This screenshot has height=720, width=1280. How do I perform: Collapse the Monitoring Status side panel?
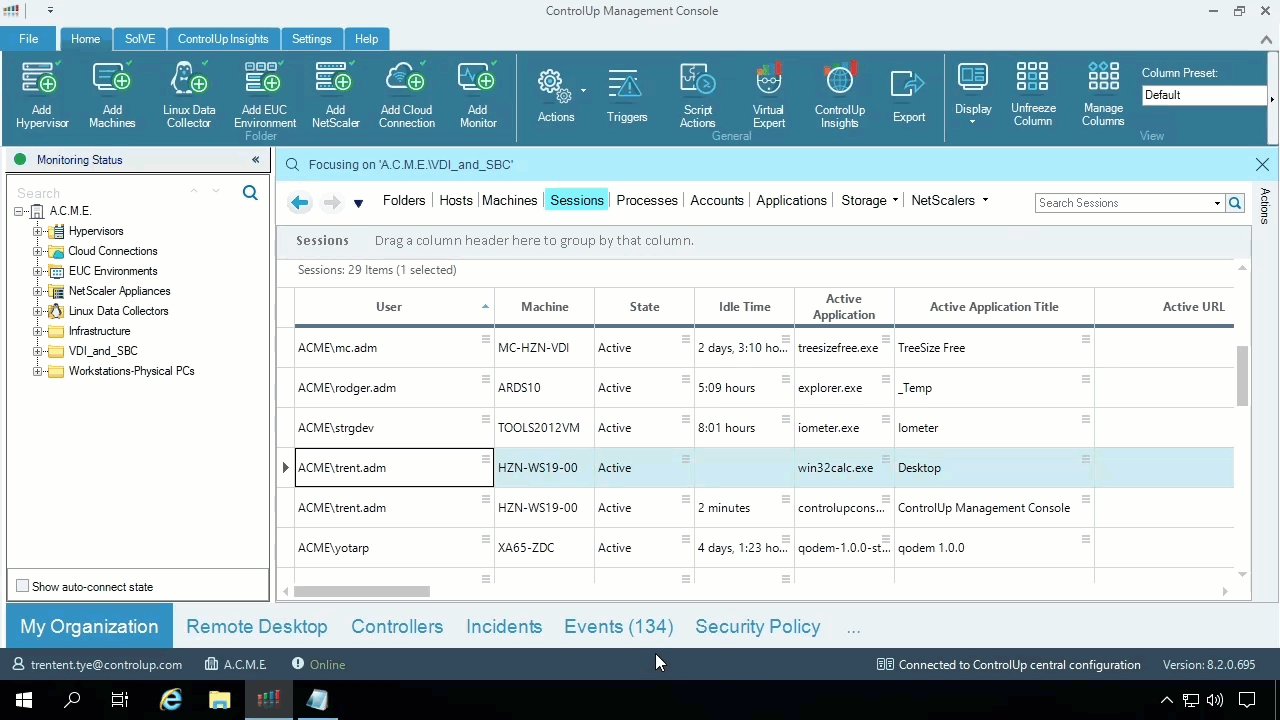pos(255,160)
